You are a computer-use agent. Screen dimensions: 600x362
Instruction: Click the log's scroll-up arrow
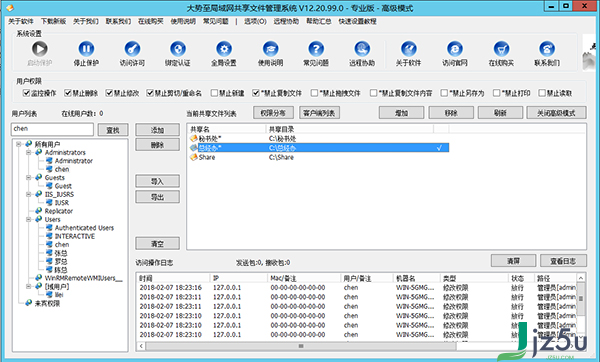pos(581,278)
